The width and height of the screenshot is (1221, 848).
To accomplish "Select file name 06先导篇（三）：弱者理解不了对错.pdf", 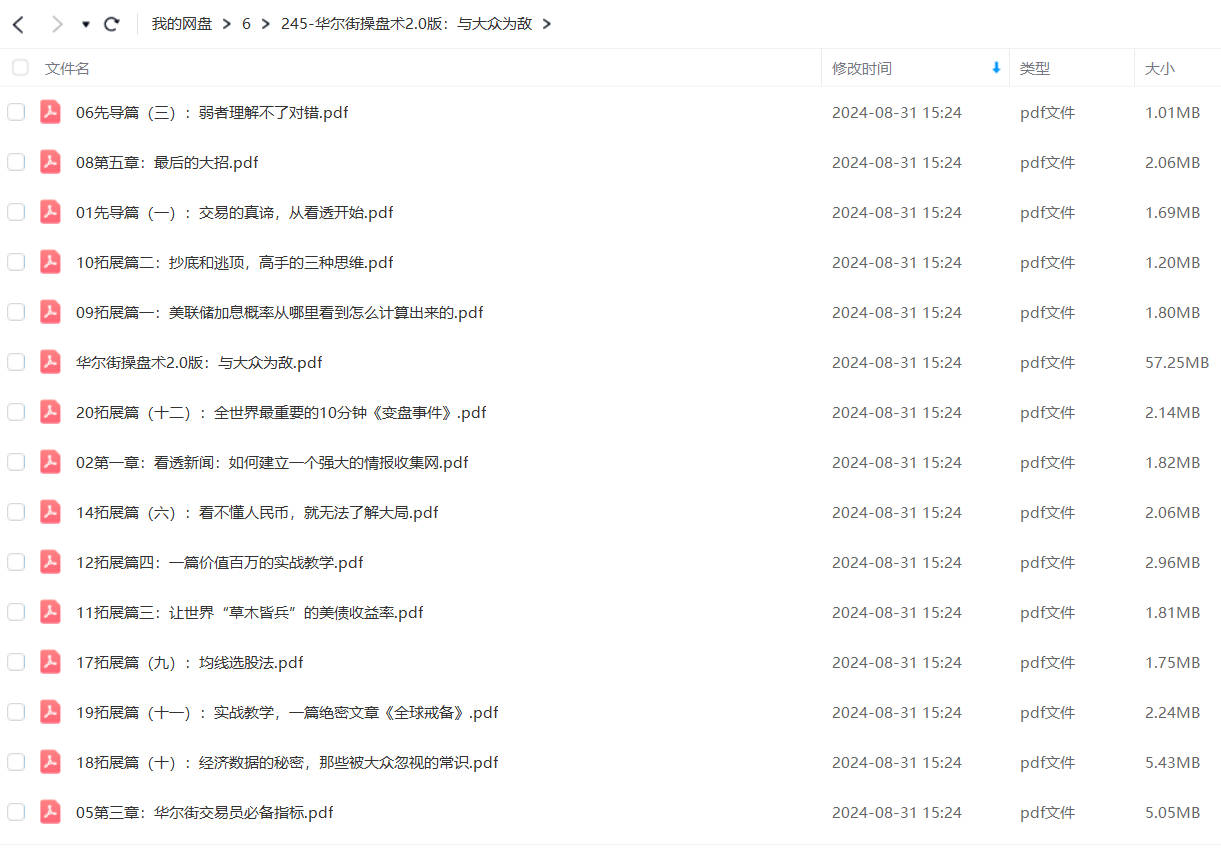I will click(212, 112).
